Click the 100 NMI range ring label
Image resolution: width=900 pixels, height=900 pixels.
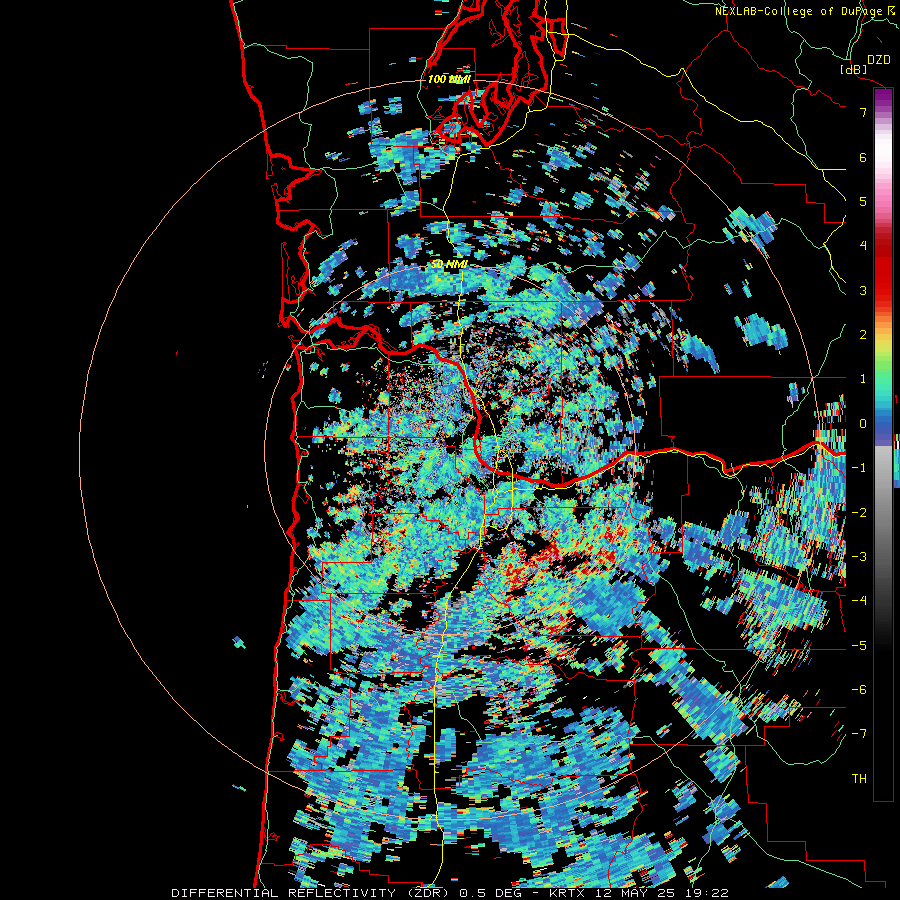coord(449,79)
